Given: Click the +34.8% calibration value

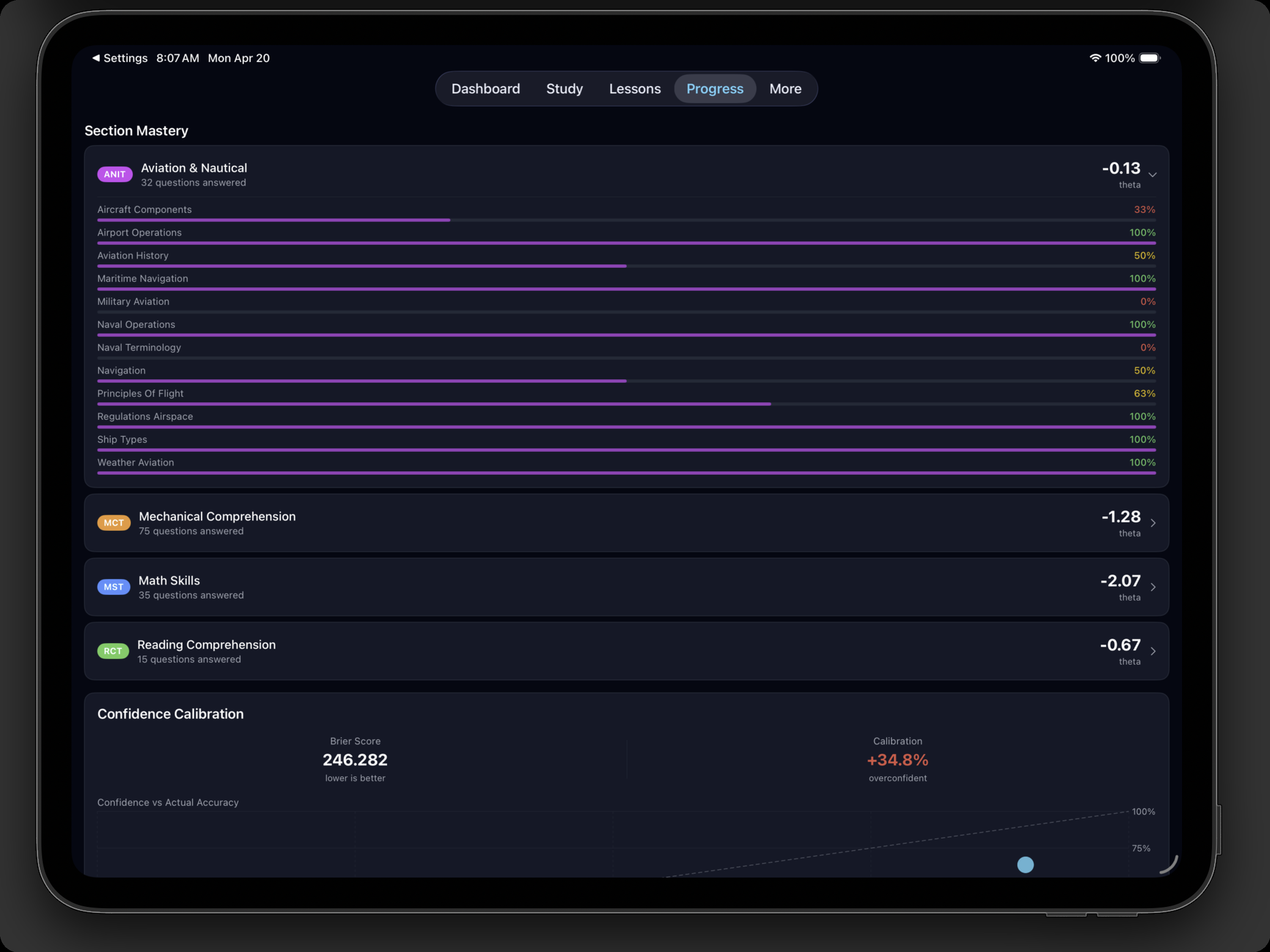Looking at the screenshot, I should [898, 760].
